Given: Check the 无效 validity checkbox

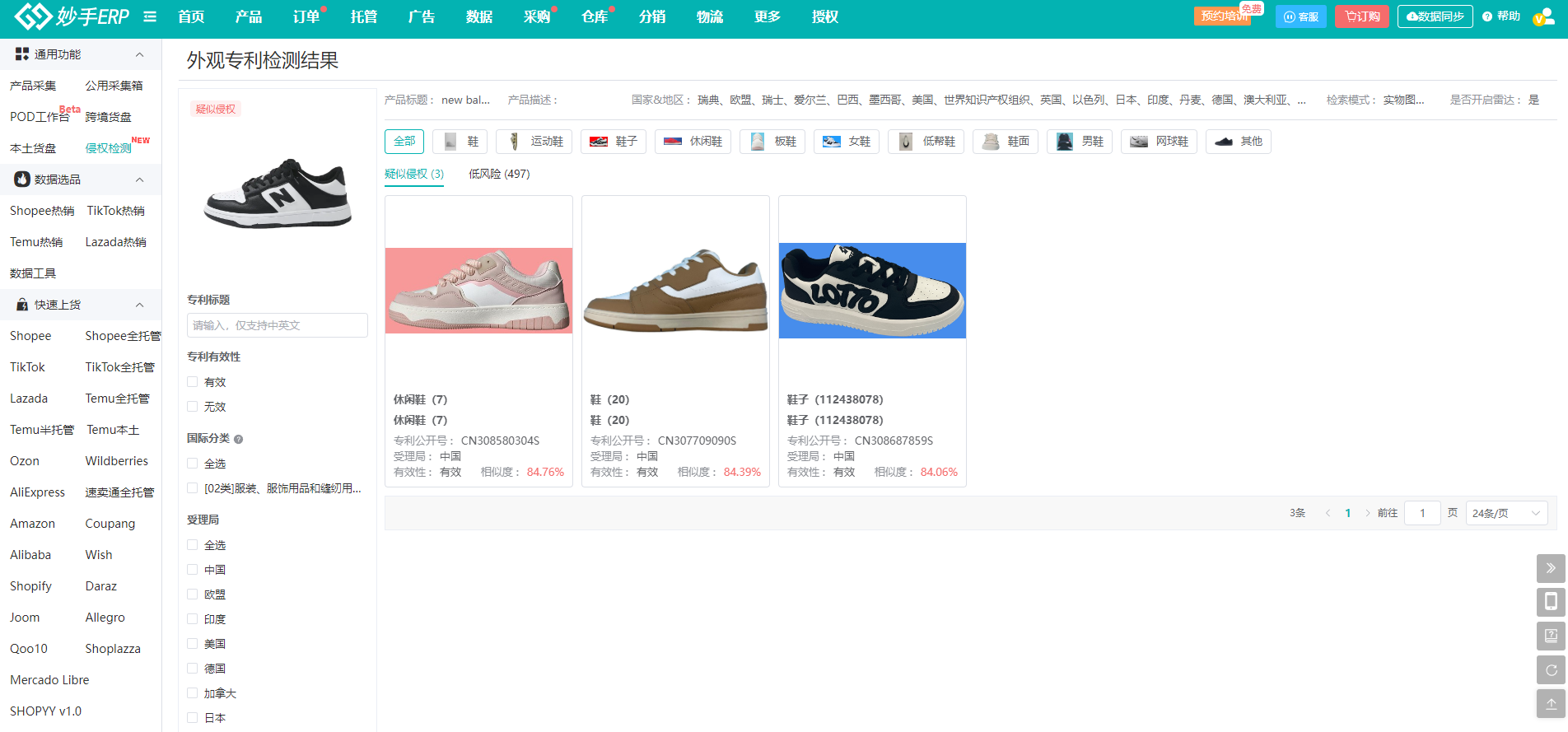Looking at the screenshot, I should tap(193, 407).
